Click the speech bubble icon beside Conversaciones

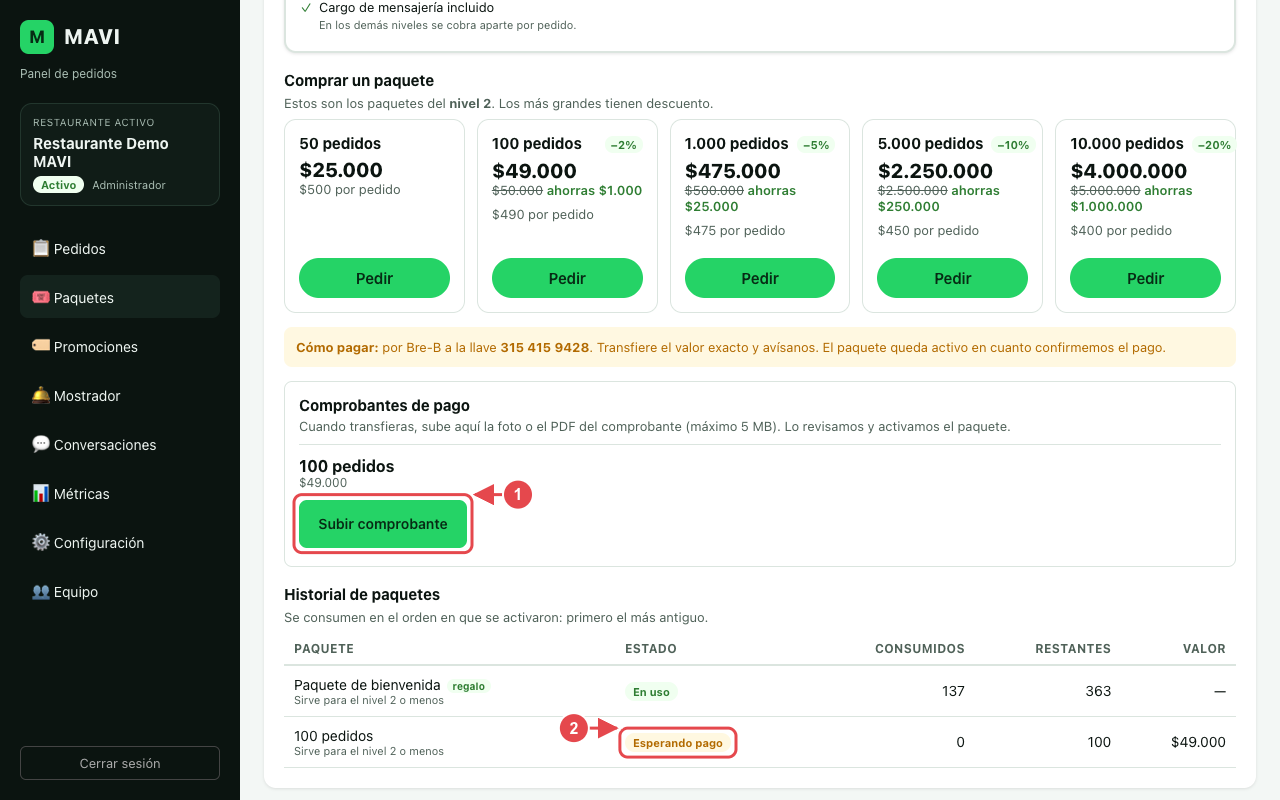[x=41, y=444]
